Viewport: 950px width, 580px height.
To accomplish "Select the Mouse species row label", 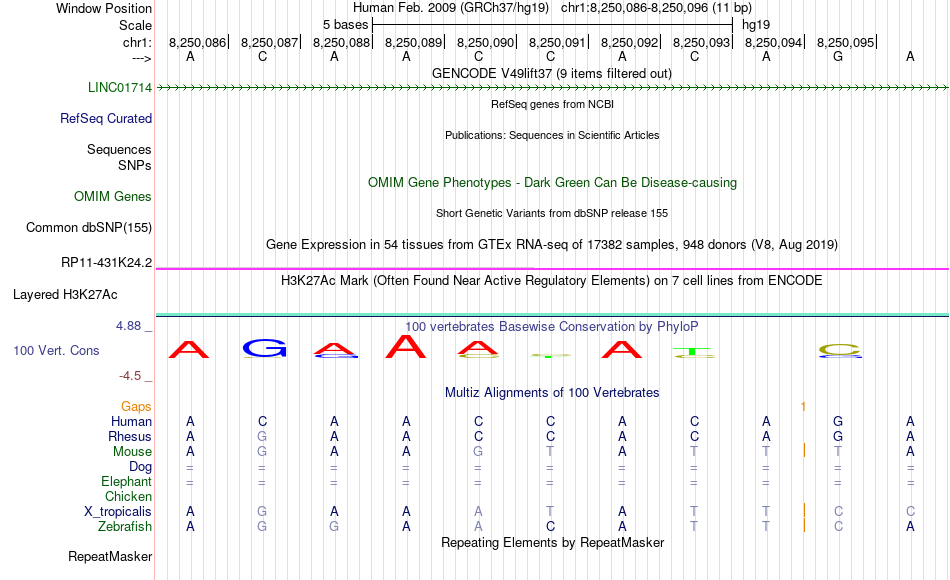I will pyautogui.click(x=132, y=452).
